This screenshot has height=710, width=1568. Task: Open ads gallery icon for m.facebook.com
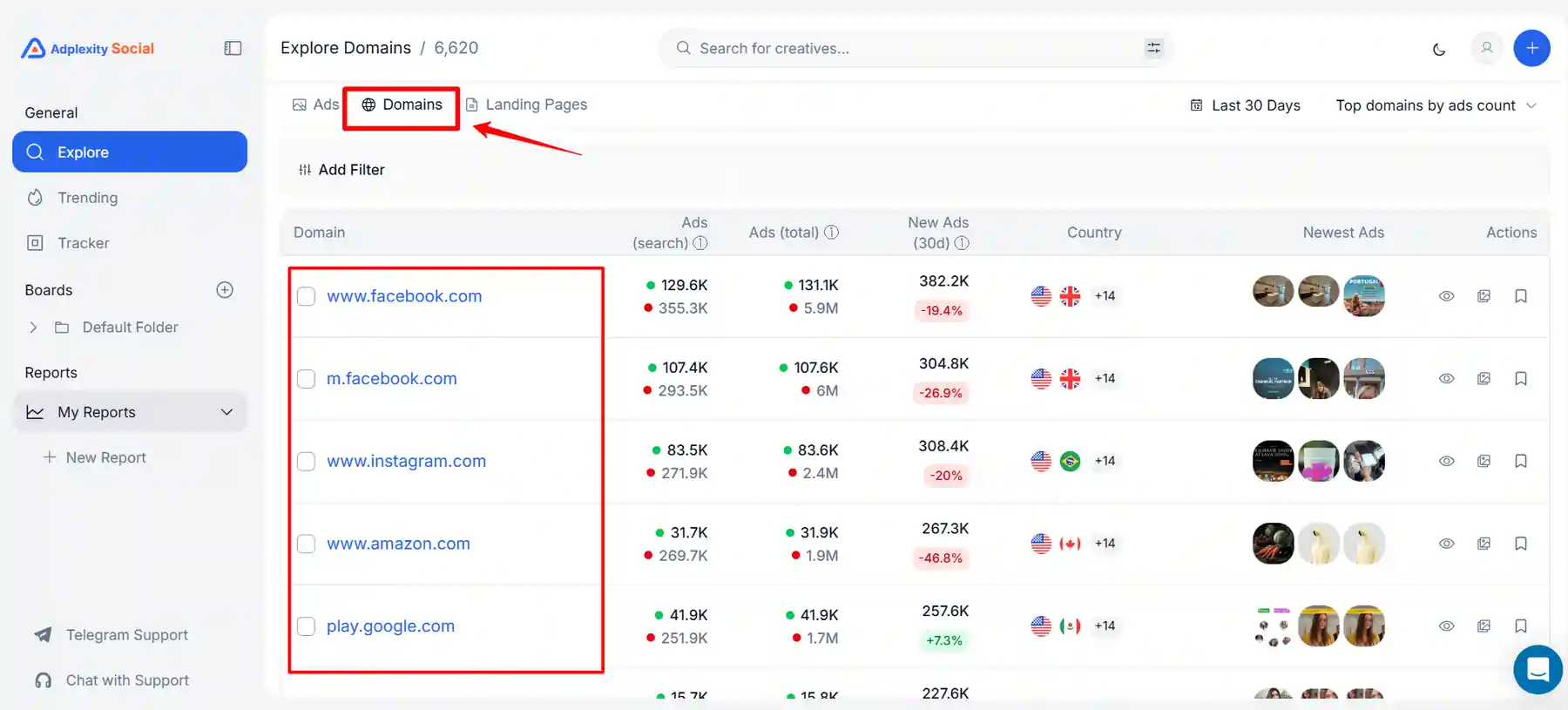[x=1484, y=378]
